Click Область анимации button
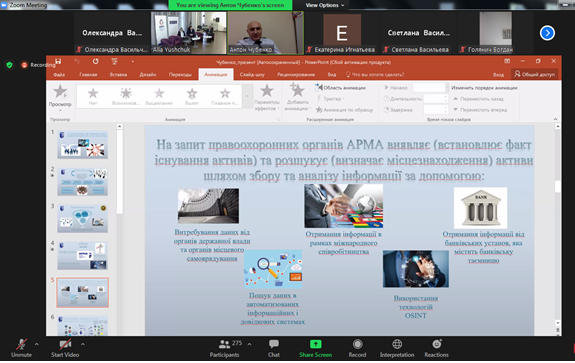The image size is (575, 363). point(340,88)
